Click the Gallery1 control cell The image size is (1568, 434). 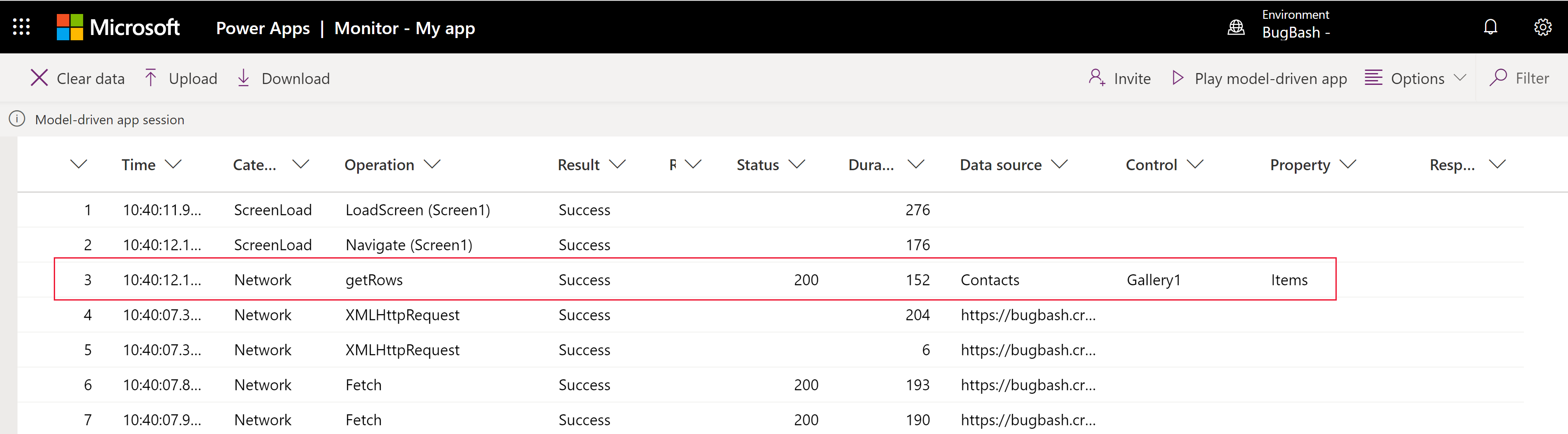1154,280
